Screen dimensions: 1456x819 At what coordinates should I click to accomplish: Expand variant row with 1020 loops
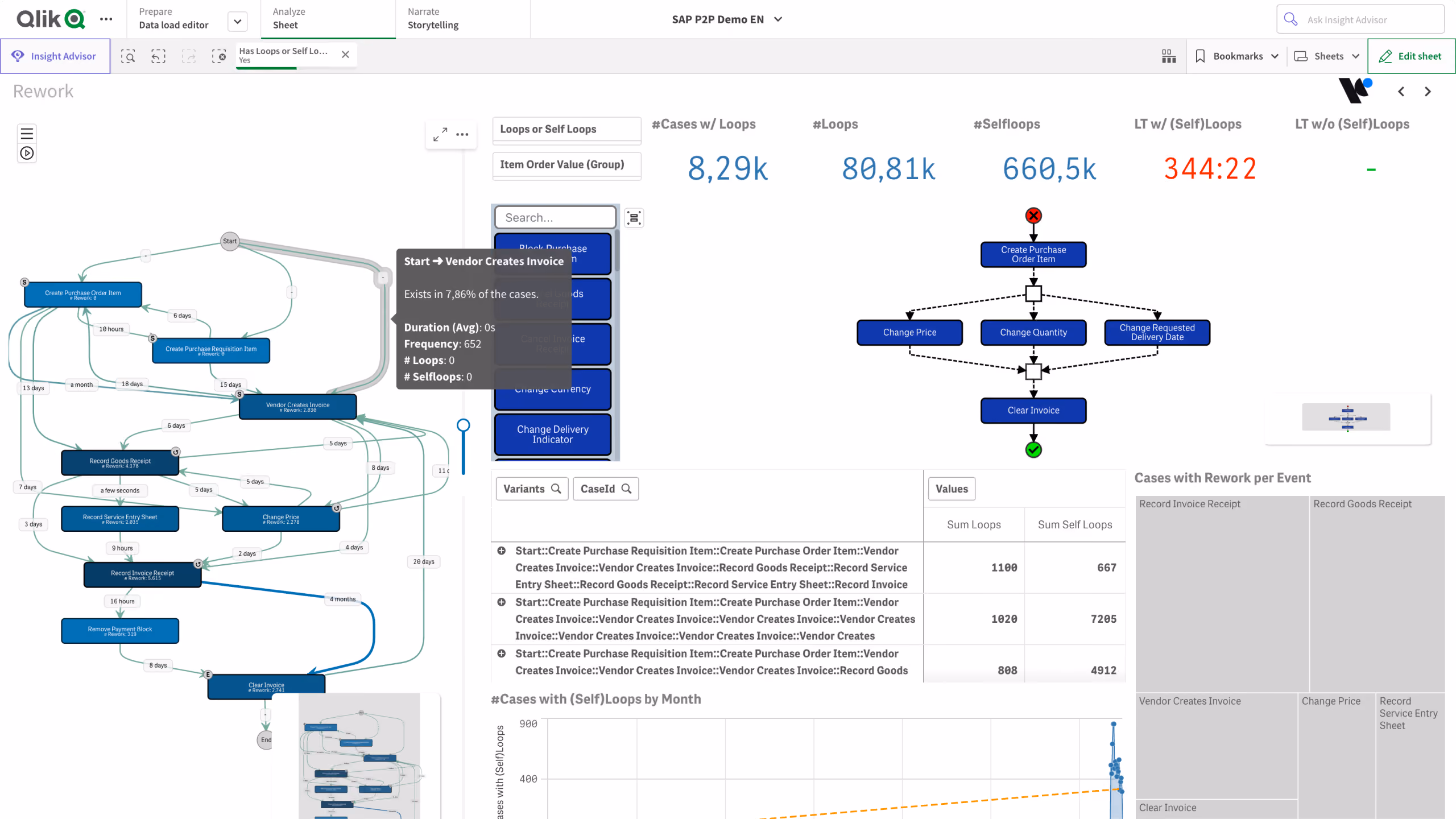502,602
